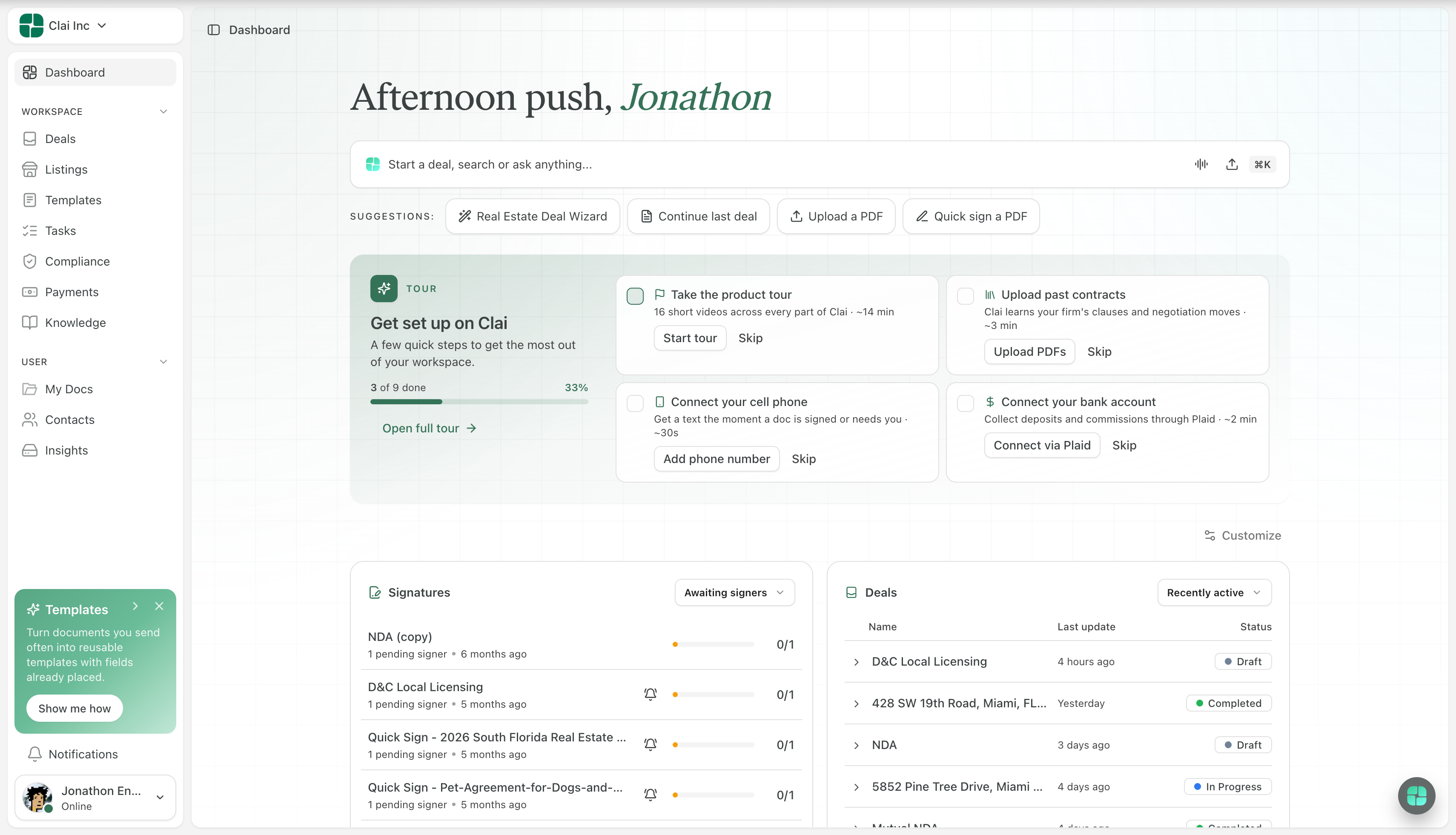
Task: Click the setup tour progress bar
Action: pyautogui.click(x=479, y=402)
